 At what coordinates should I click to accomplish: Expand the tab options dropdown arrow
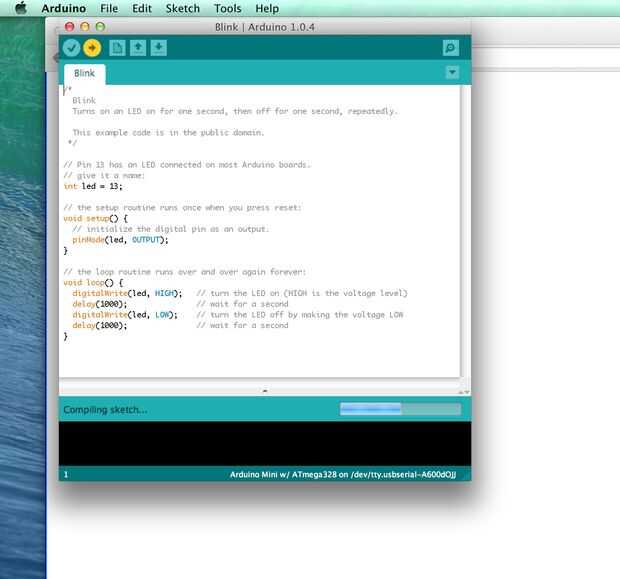(x=452, y=72)
